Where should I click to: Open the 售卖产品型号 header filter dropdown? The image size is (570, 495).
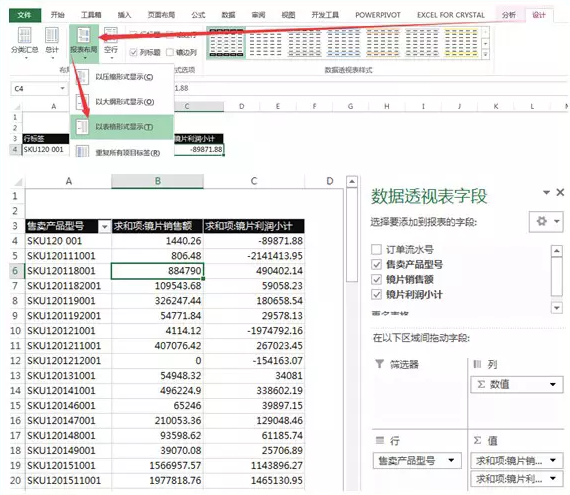tap(105, 226)
